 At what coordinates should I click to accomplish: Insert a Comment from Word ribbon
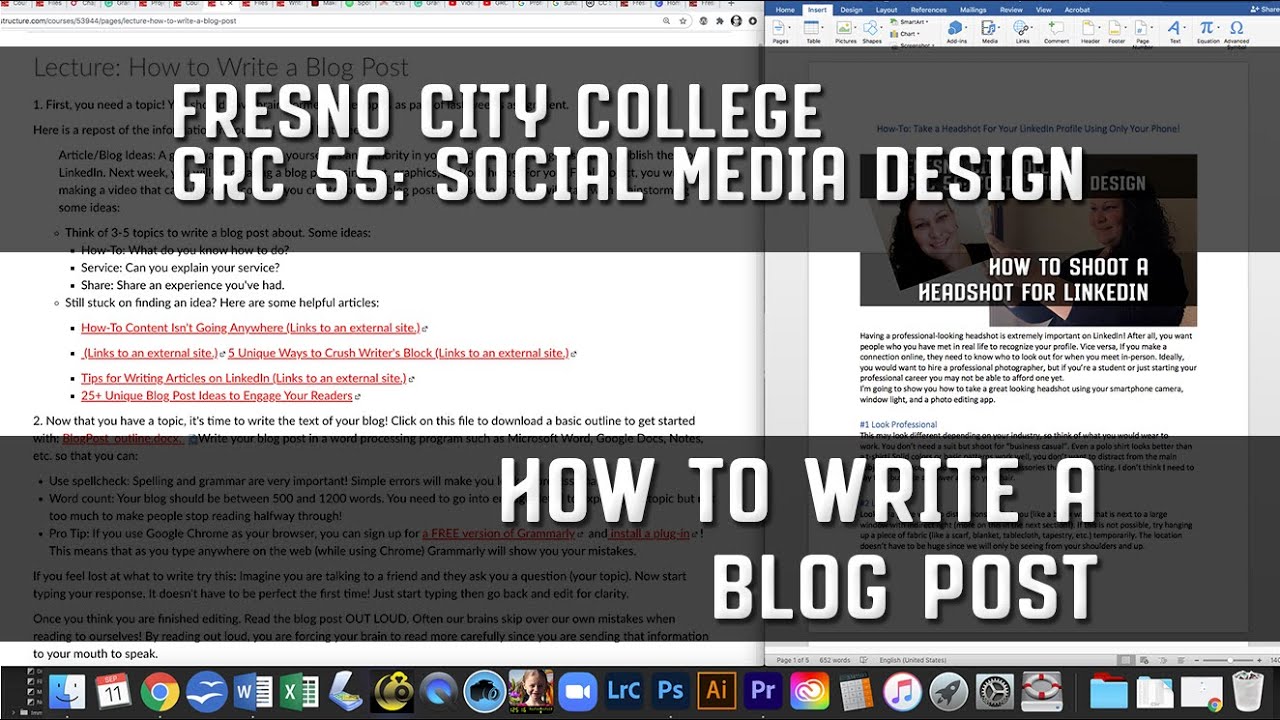point(1056,31)
